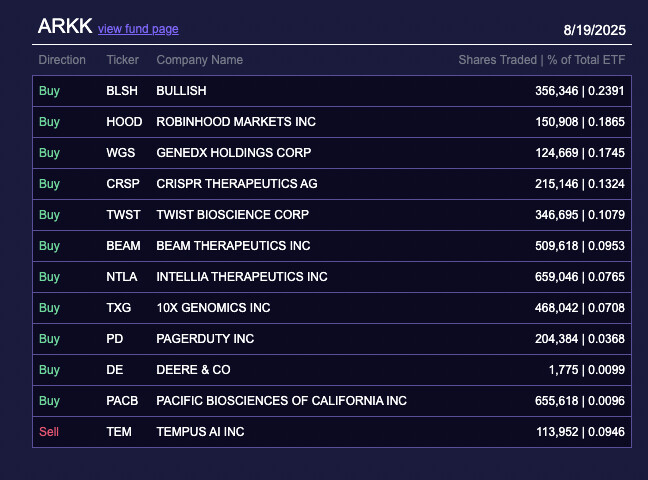
Task: Click Buy label in the PACB row
Action: point(49,401)
